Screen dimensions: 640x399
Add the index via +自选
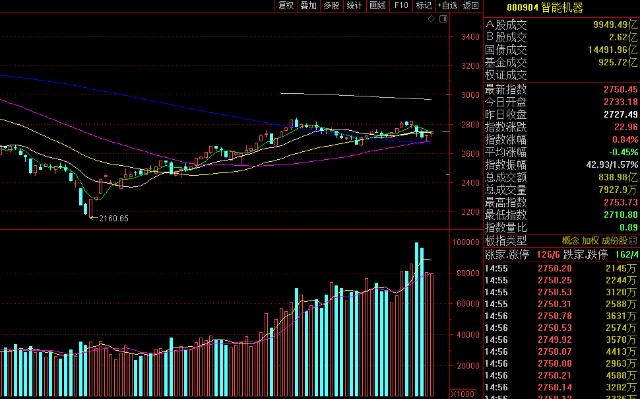coord(447,5)
